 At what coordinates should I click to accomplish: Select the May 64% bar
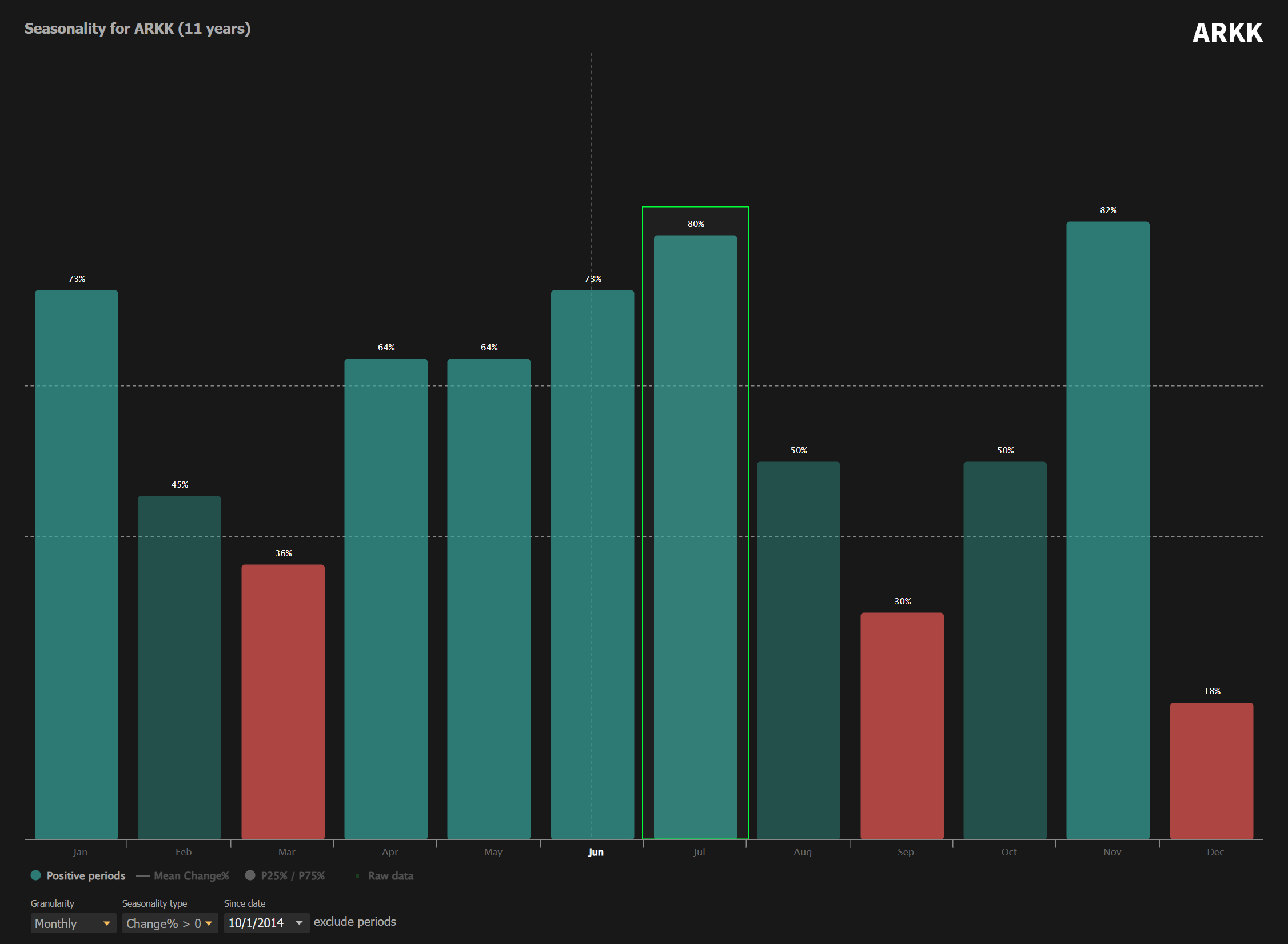click(489, 599)
